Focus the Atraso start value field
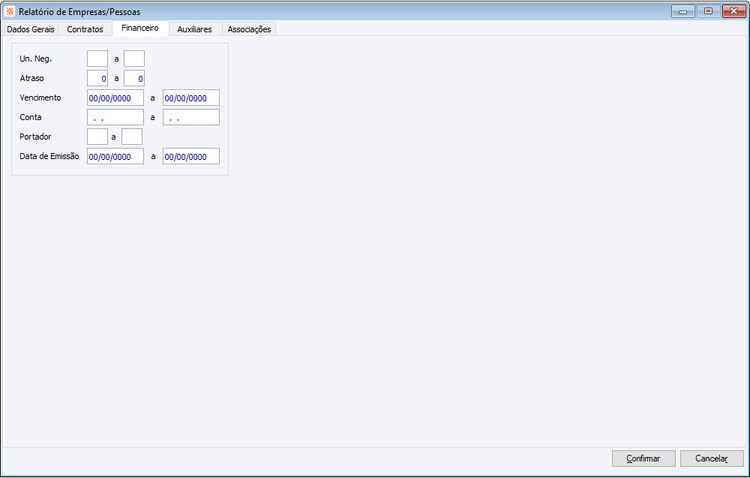 click(x=98, y=78)
